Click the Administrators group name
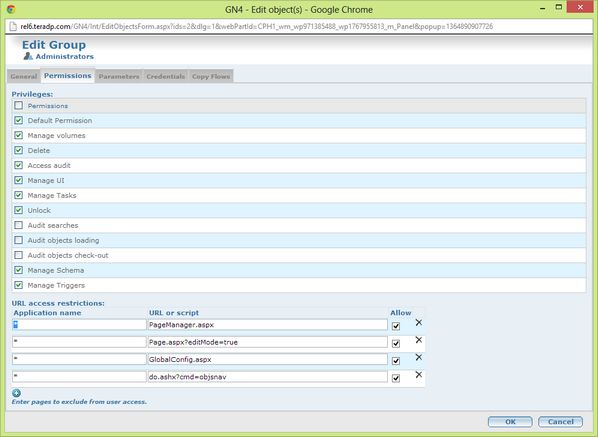Viewport: 598px width, 437px height. point(64,56)
